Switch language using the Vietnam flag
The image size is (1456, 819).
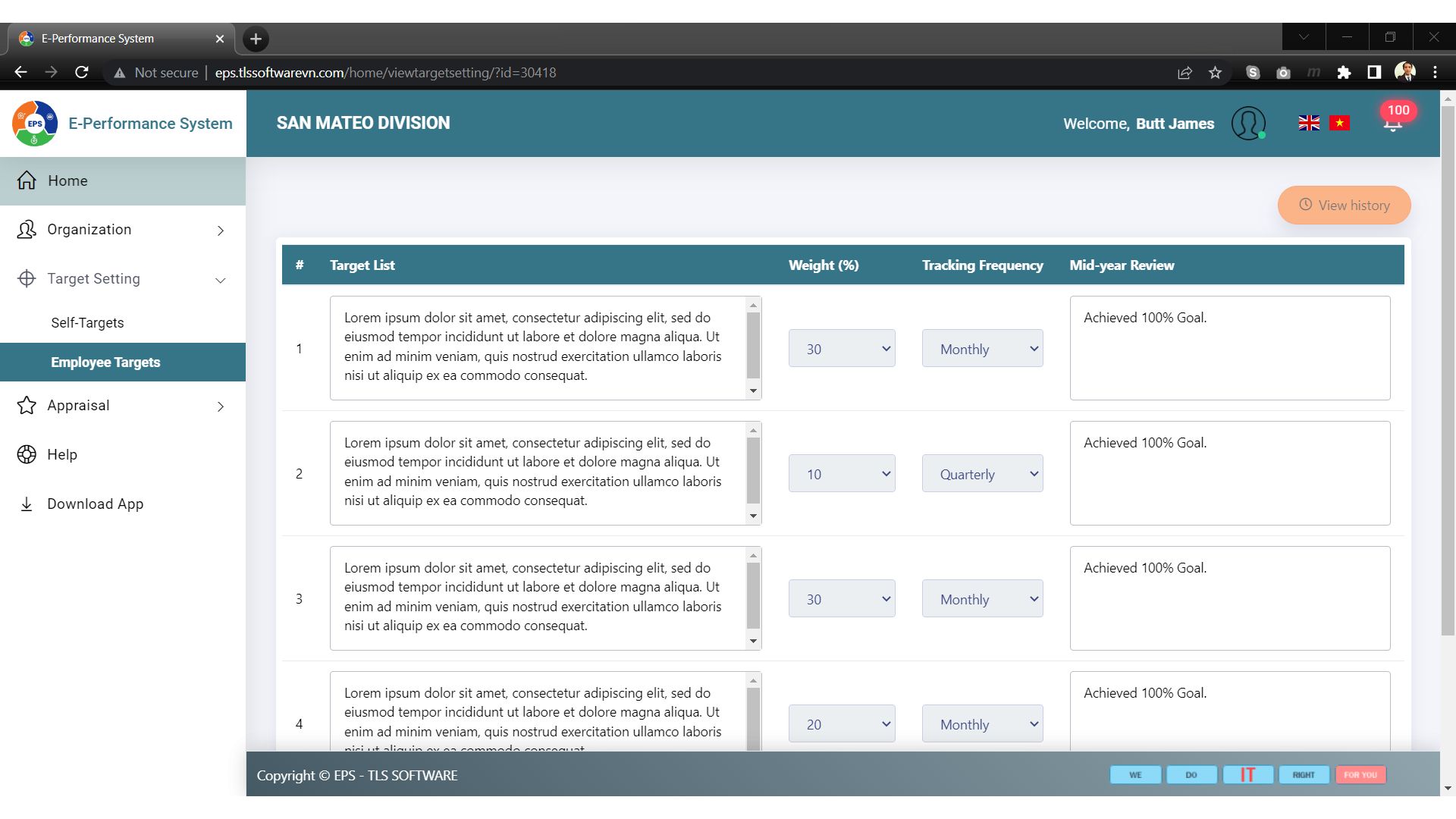click(1339, 123)
